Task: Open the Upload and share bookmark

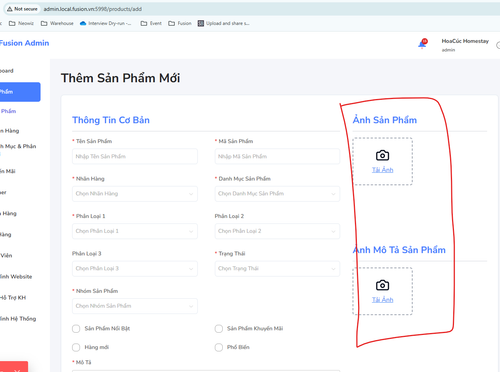Action: point(224,23)
